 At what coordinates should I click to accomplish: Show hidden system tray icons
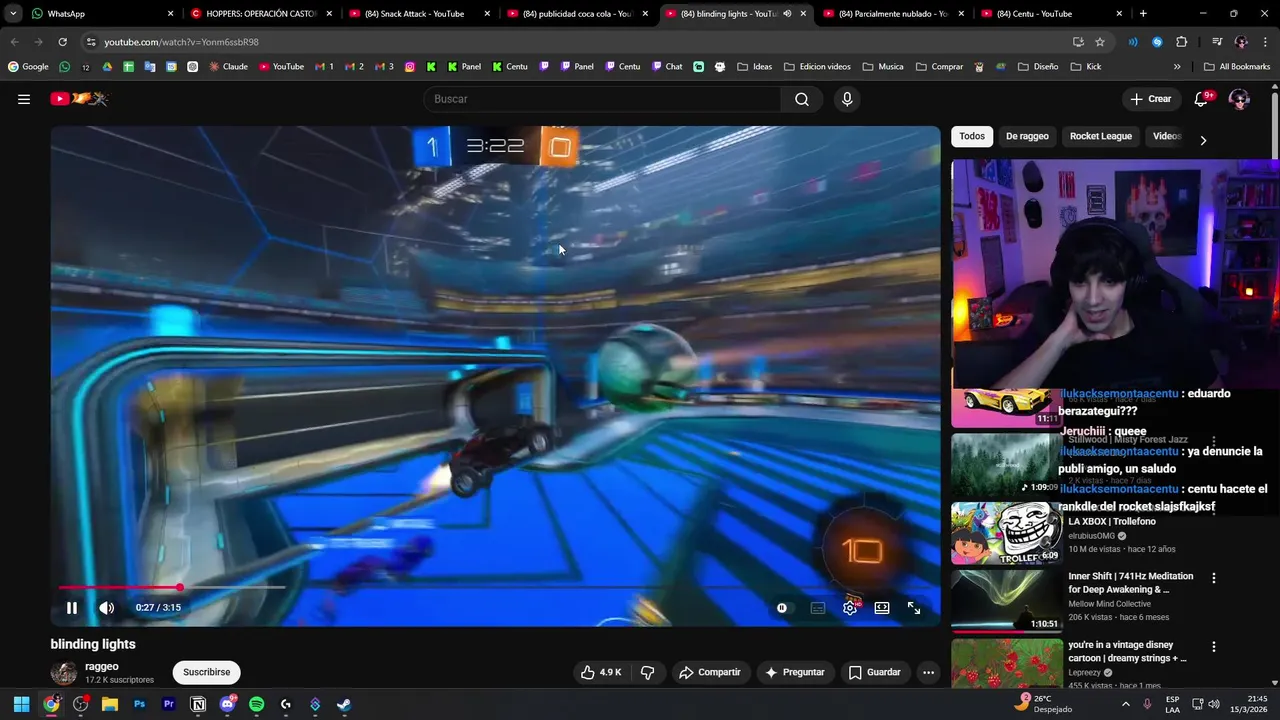click(1125, 704)
